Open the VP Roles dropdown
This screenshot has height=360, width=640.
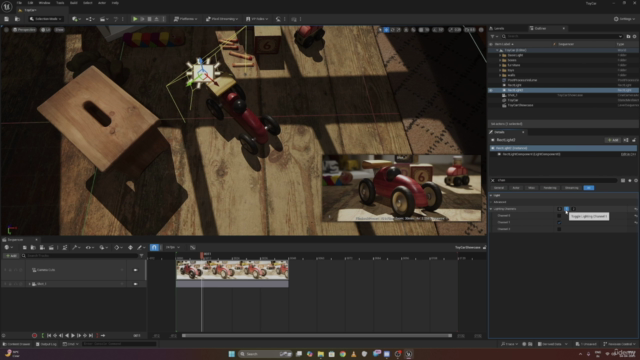[257, 19]
